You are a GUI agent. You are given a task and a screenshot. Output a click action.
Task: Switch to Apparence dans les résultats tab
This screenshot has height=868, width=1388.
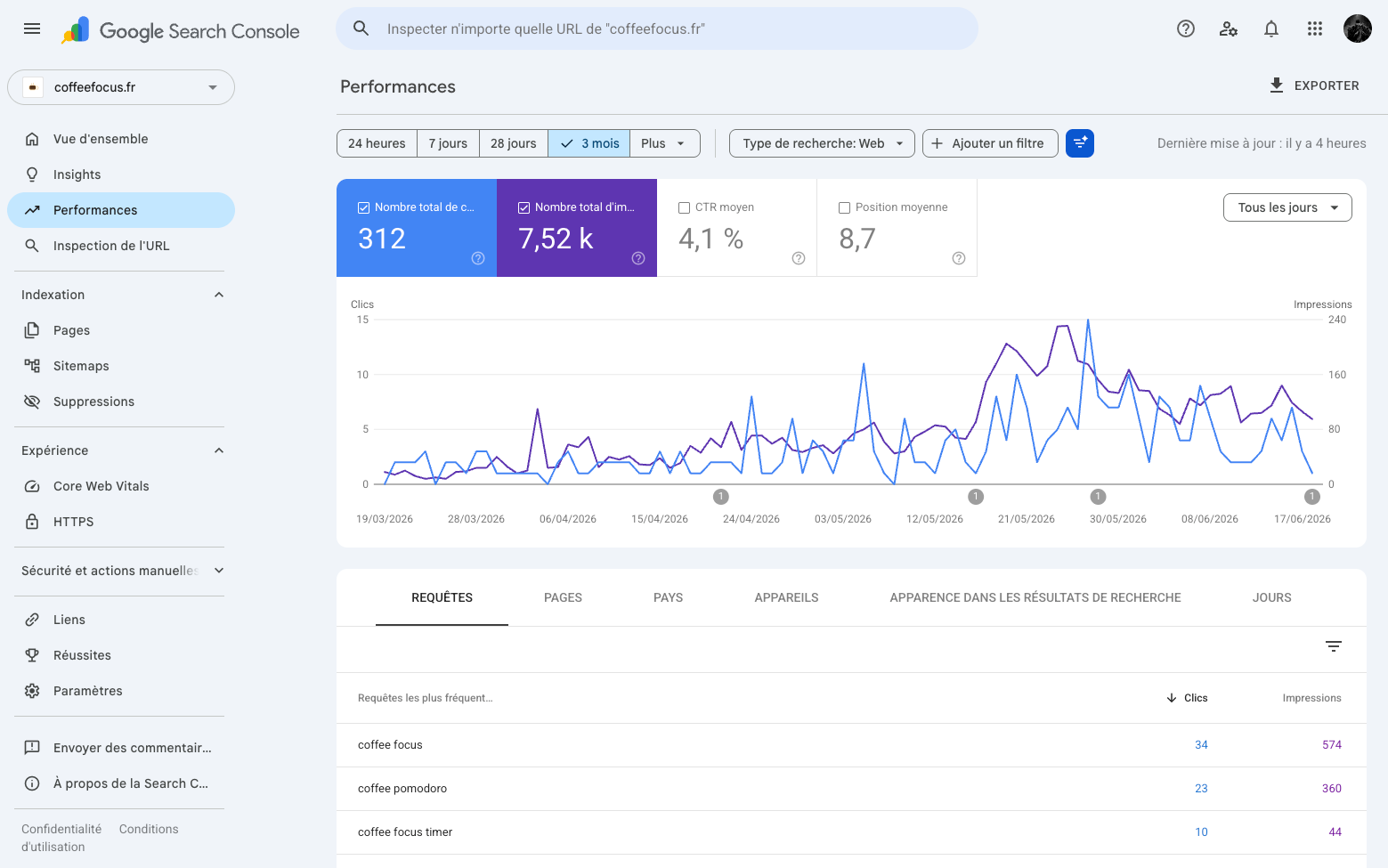1035,597
